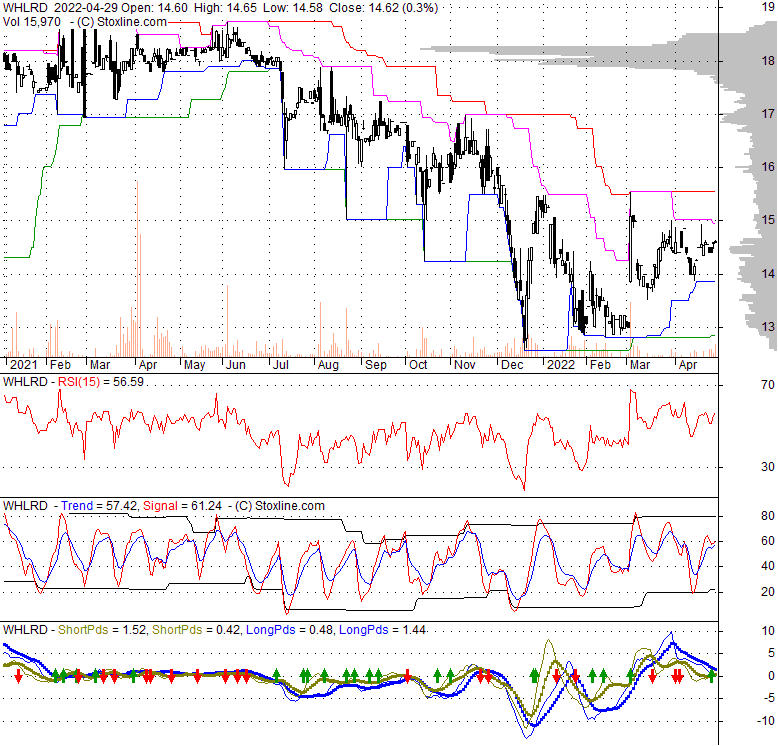
Task: Click the 'Signal' label in oscillator panel
Action: click(160, 506)
